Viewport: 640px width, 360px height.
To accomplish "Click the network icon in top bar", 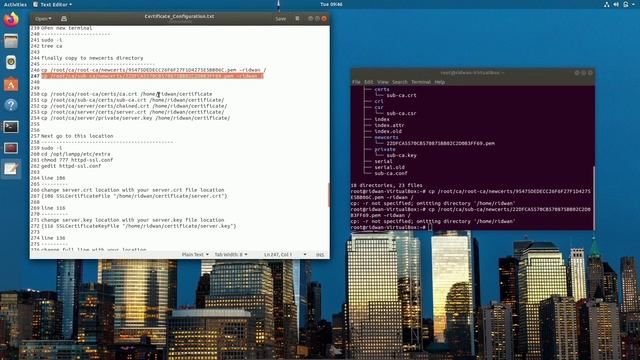I will [607, 4].
